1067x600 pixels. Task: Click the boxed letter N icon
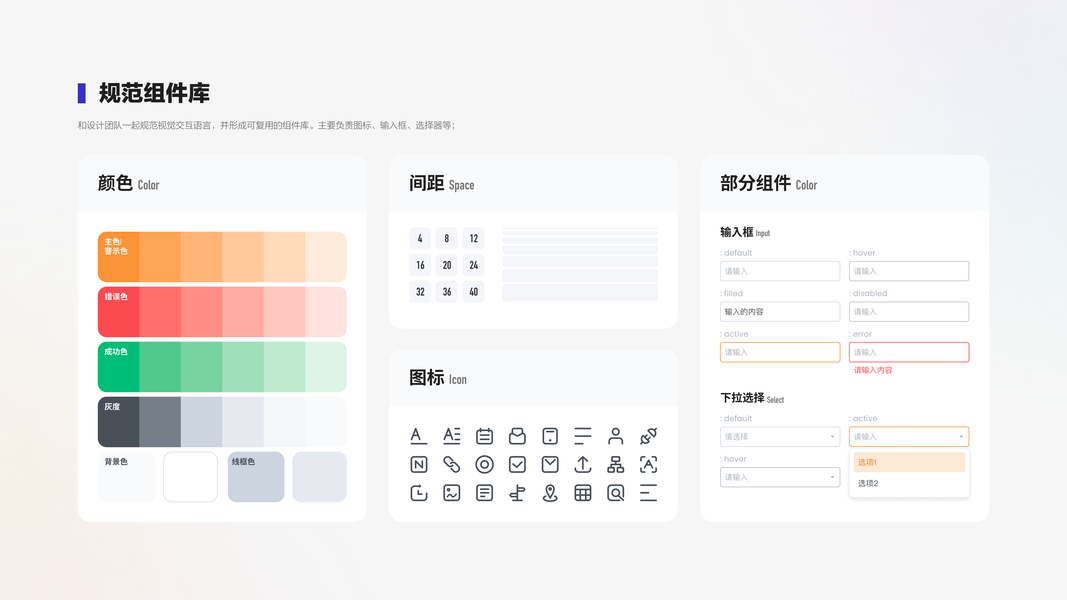point(418,465)
